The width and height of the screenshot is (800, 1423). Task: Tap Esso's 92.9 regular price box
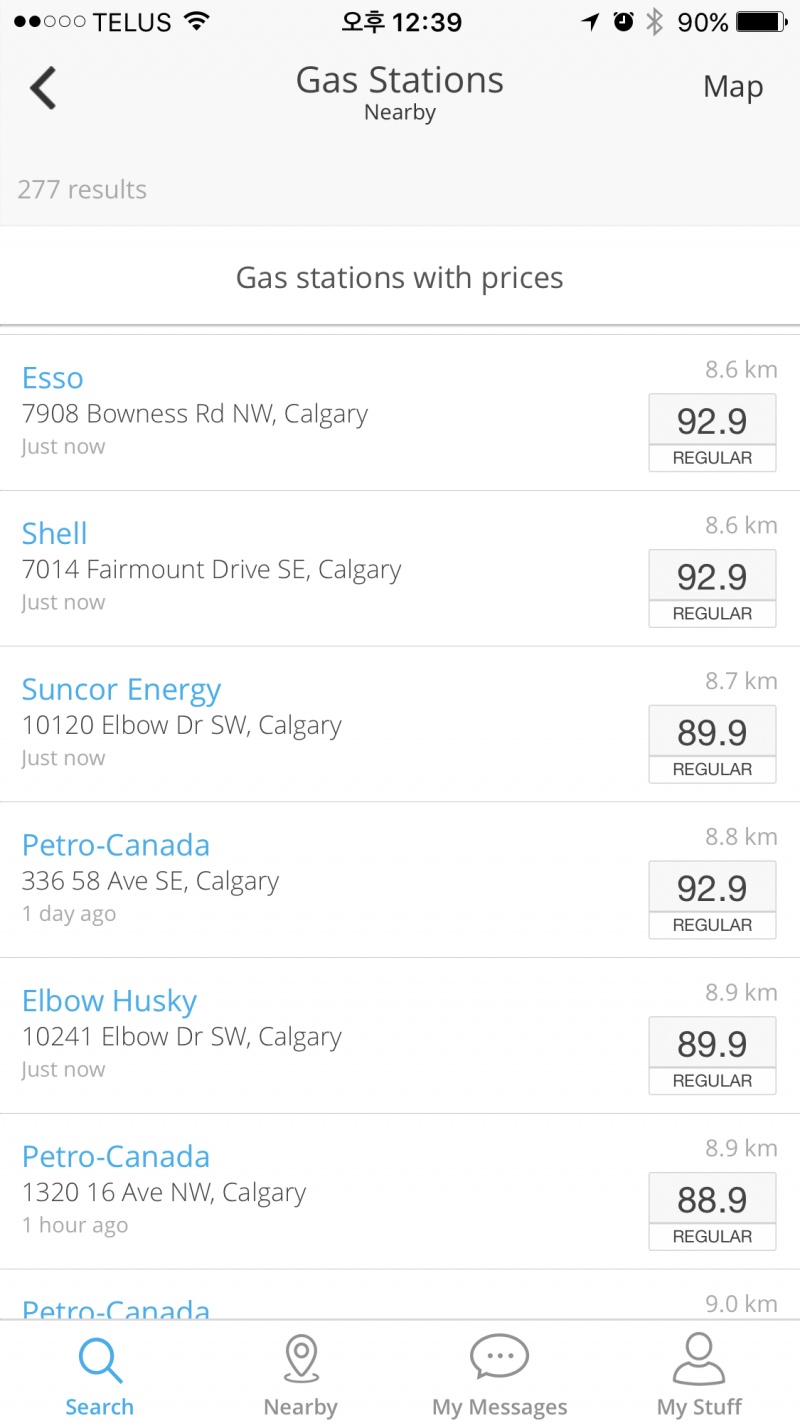(712, 432)
